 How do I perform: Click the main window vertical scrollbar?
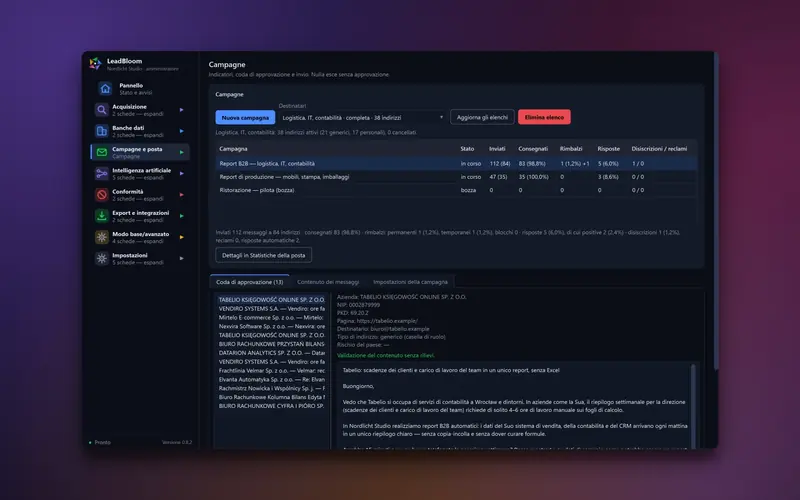[x=715, y=212]
